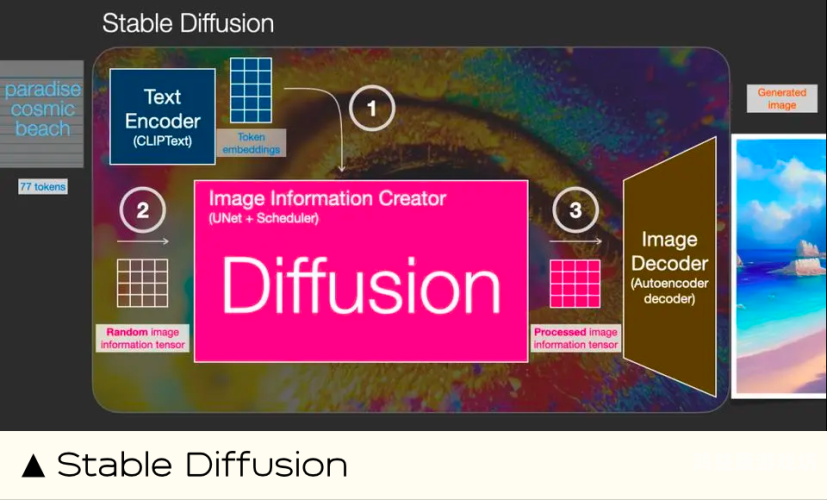Click the arrow beneath circled number 3
The image size is (827, 500).
tap(575, 241)
